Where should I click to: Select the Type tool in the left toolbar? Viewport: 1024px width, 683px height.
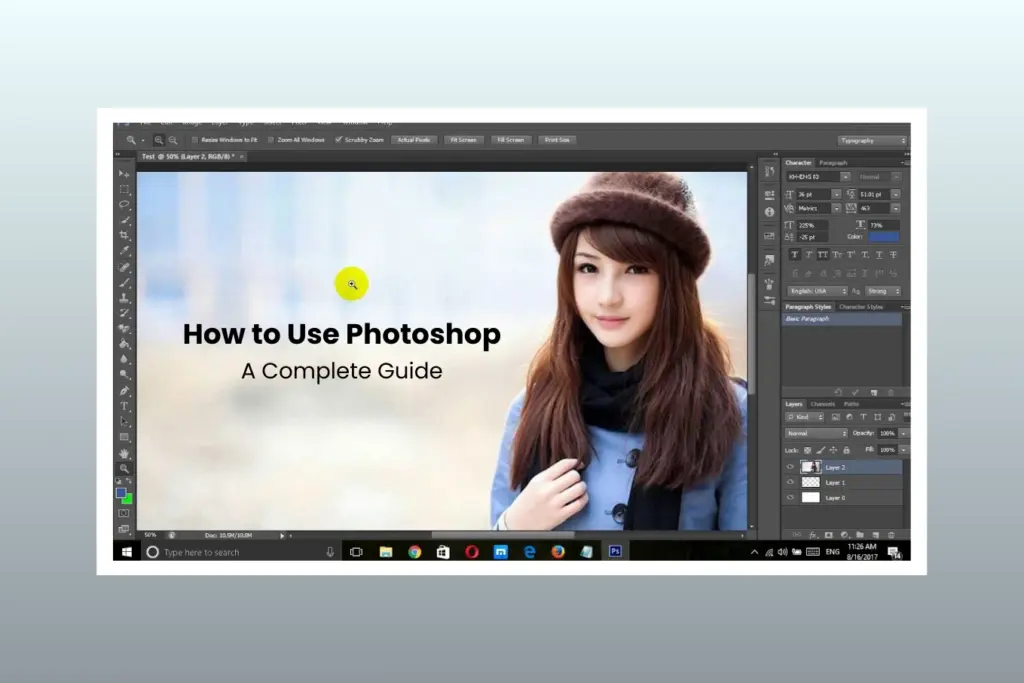pyautogui.click(x=124, y=407)
